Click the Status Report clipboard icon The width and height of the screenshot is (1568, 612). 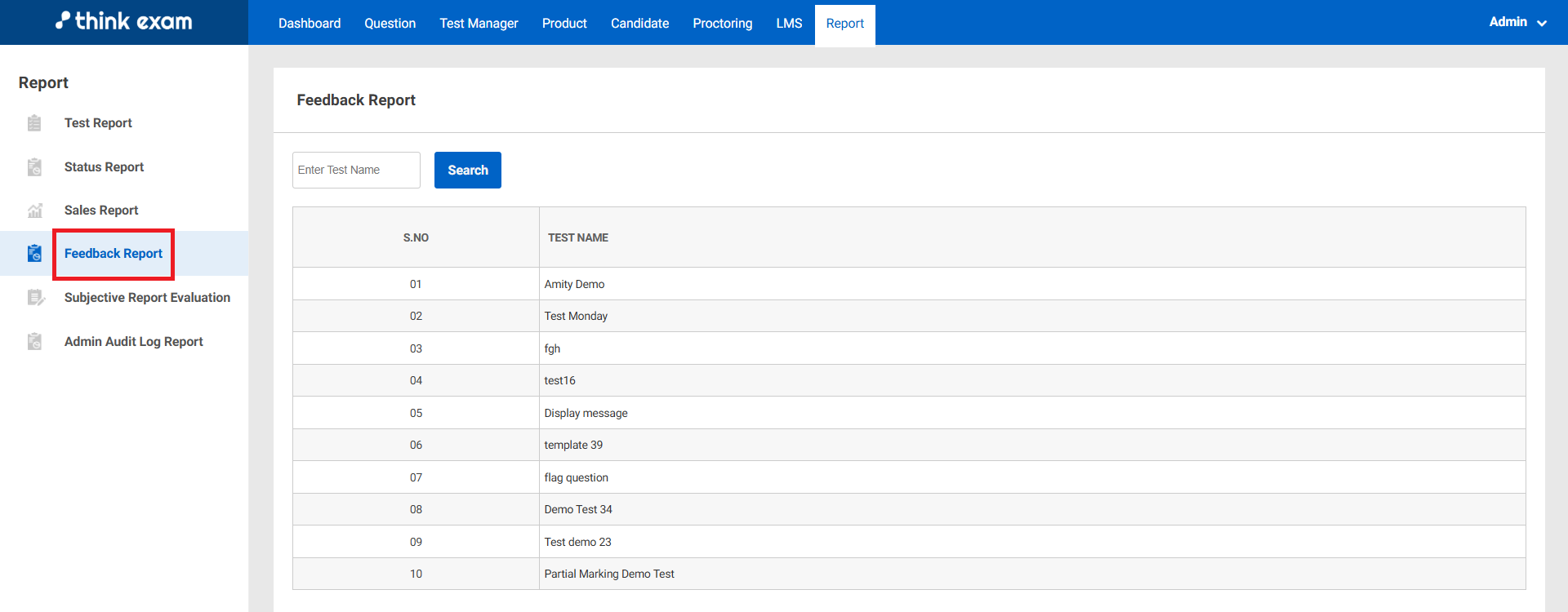tap(34, 167)
